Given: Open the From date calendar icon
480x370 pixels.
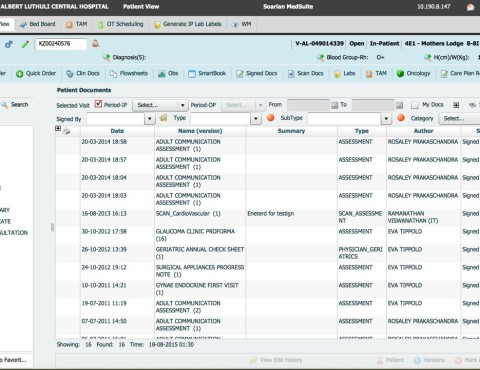Looking at the screenshot, I should click(x=335, y=105).
